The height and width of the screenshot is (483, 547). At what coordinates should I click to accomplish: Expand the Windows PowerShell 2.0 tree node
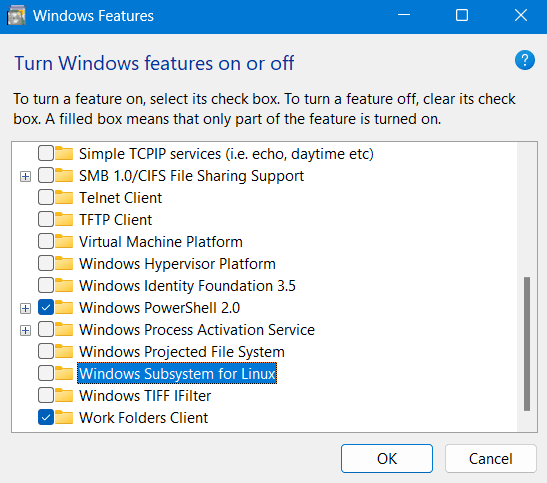(25, 308)
